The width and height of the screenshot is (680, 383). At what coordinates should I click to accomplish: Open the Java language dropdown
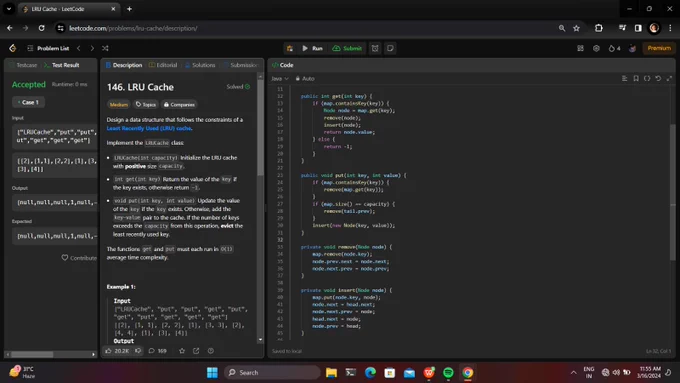[279, 79]
